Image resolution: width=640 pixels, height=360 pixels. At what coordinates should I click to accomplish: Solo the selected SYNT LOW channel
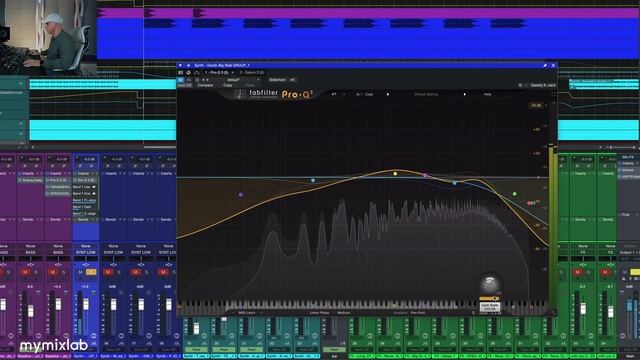91,272
